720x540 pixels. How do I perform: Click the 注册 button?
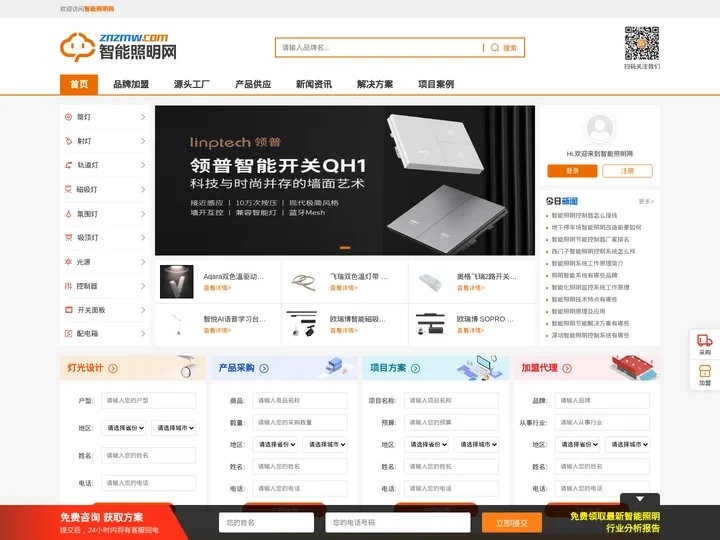pos(627,171)
